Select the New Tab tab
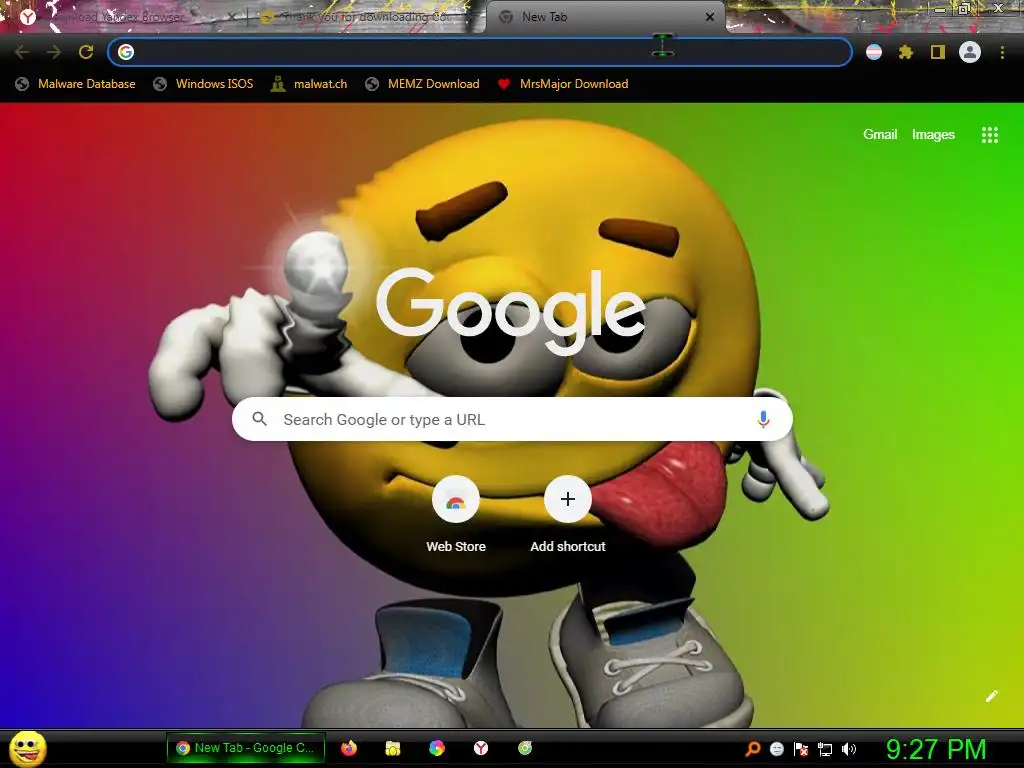 (x=604, y=17)
